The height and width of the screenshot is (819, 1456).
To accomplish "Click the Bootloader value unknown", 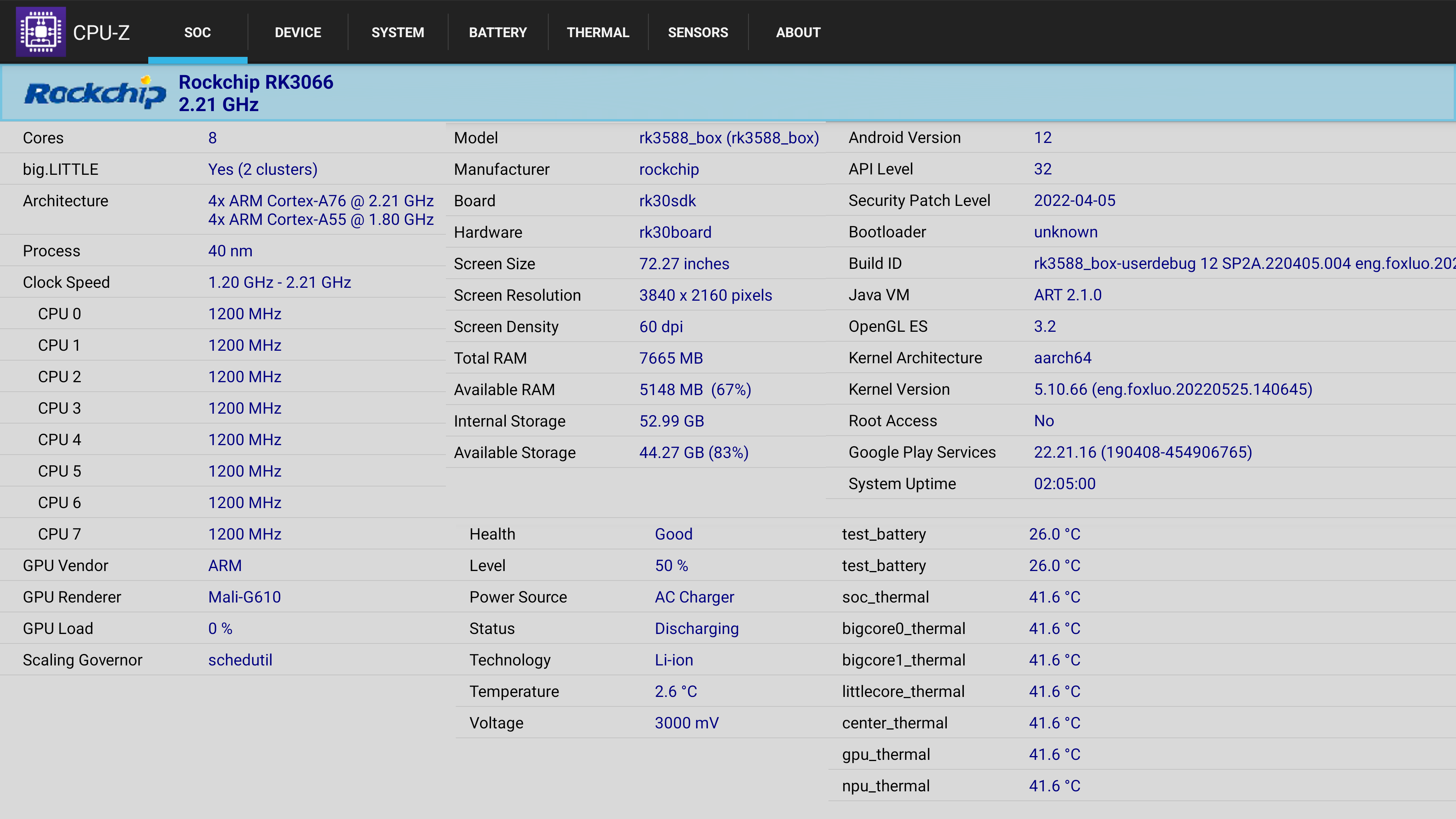I will click(1066, 232).
